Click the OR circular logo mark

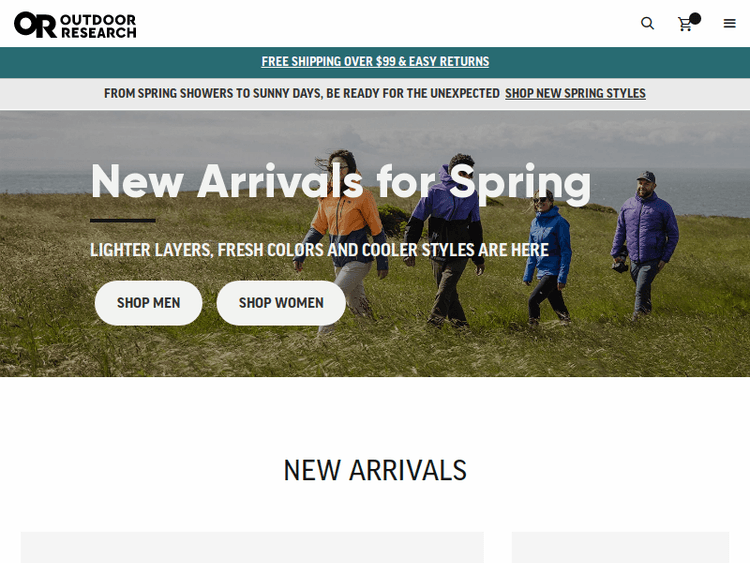[35, 25]
